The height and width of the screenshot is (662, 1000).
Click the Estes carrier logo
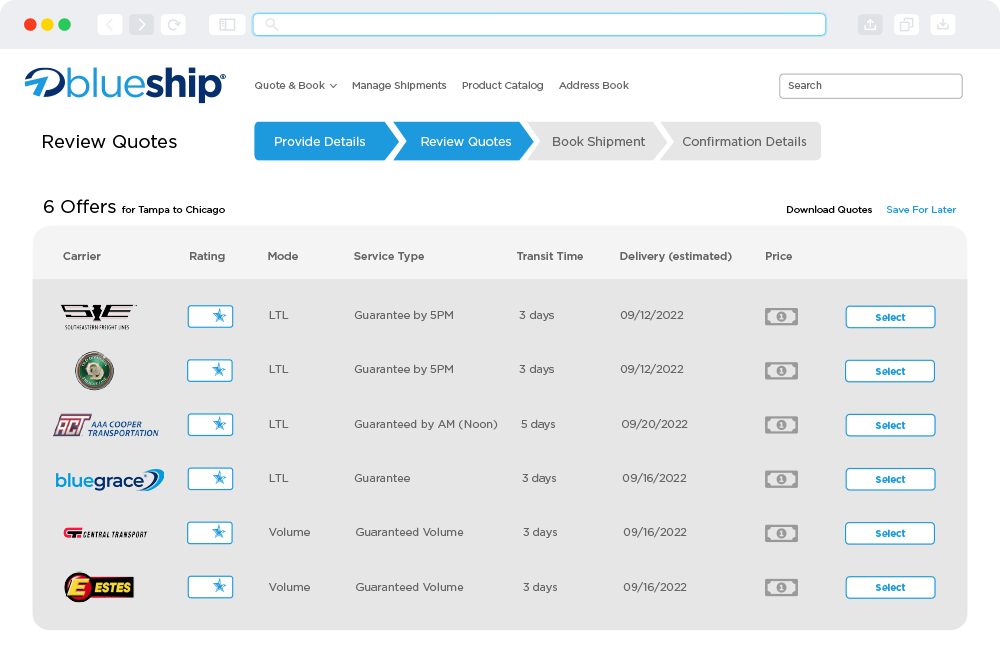99,587
